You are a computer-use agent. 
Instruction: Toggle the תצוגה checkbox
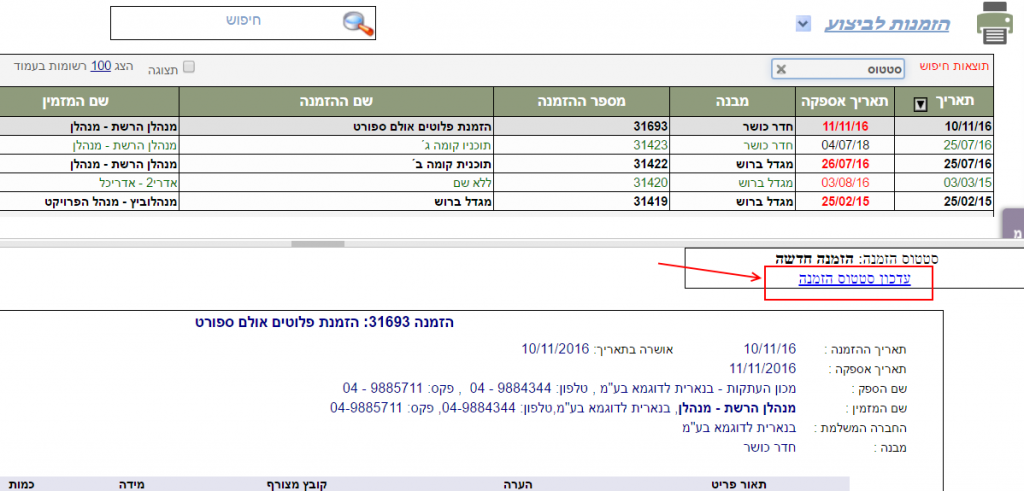(188, 66)
